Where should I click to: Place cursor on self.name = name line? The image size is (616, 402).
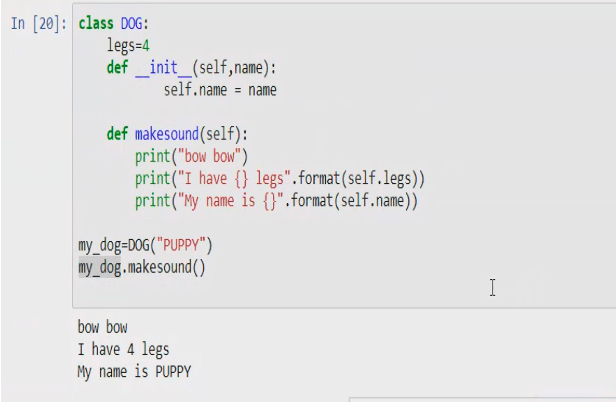coord(220,90)
